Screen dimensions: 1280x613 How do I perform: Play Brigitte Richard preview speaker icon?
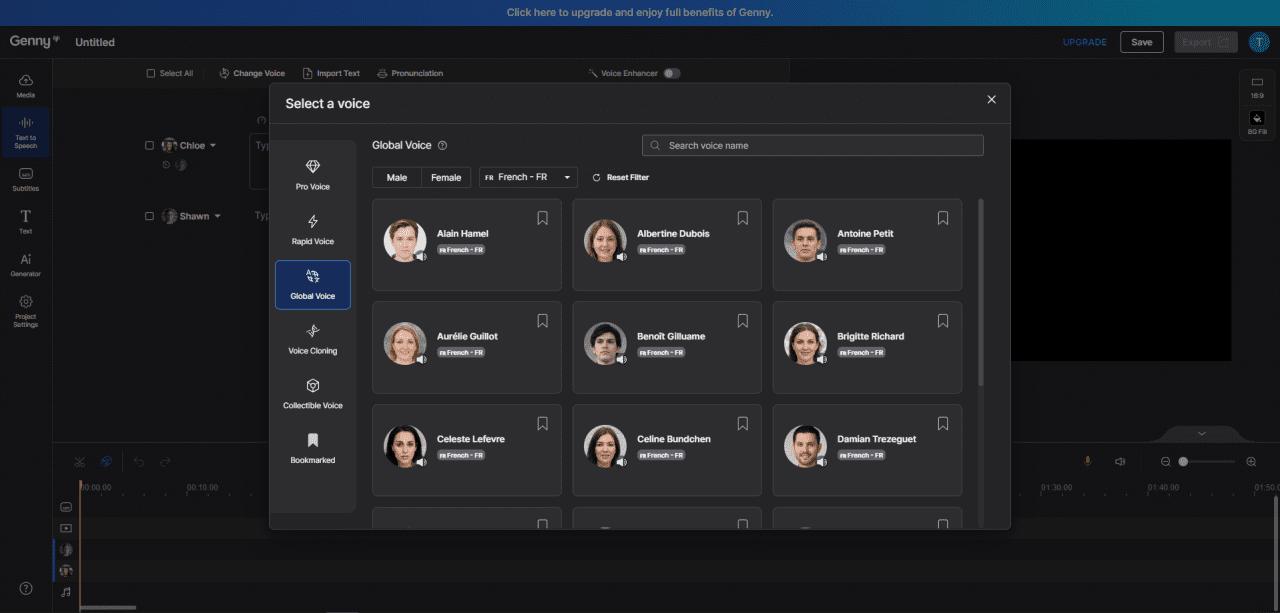coord(821,360)
